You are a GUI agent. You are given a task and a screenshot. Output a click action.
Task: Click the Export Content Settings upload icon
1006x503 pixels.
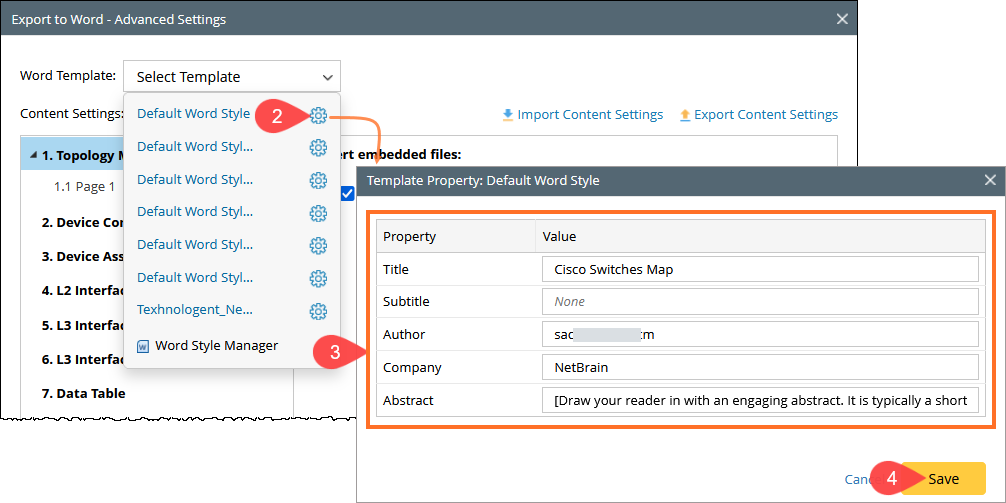tap(685, 115)
